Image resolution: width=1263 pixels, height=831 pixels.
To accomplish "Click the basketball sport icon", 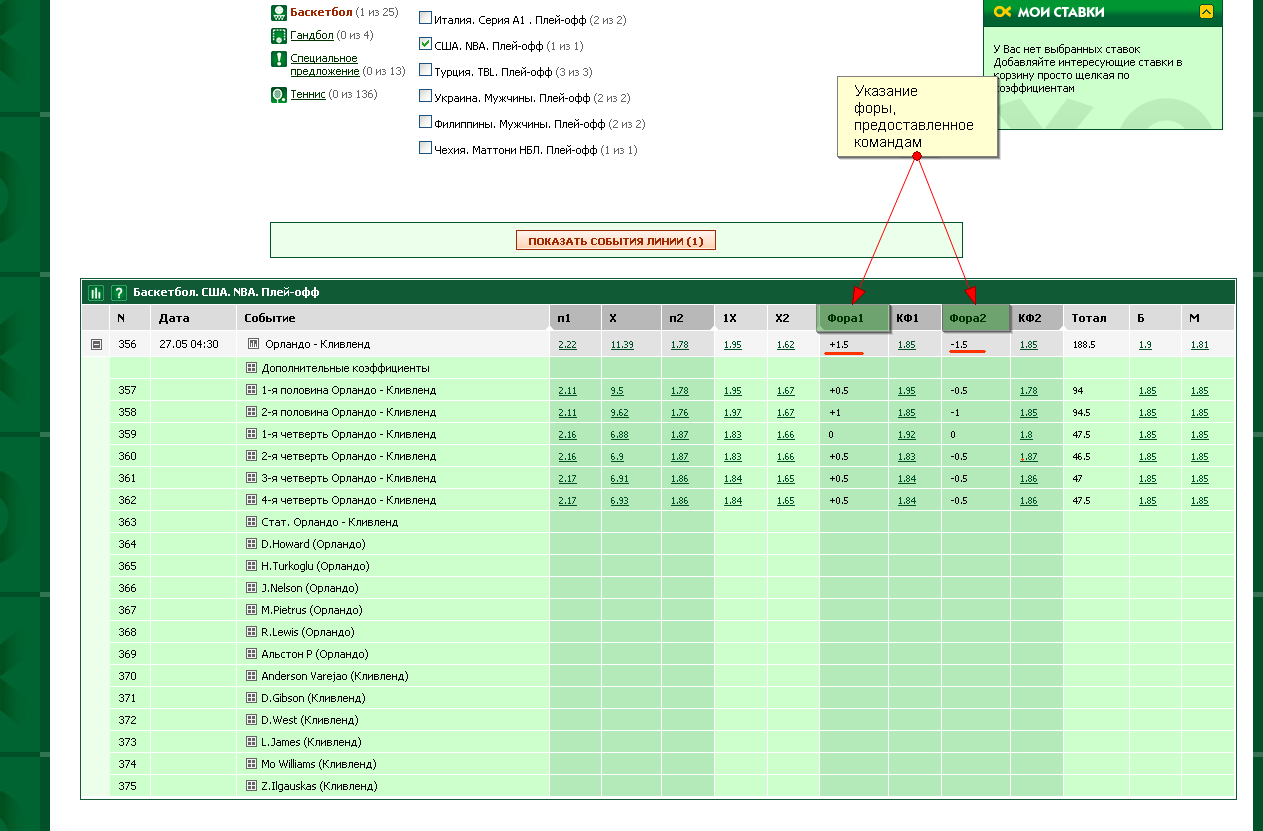I will (x=279, y=13).
